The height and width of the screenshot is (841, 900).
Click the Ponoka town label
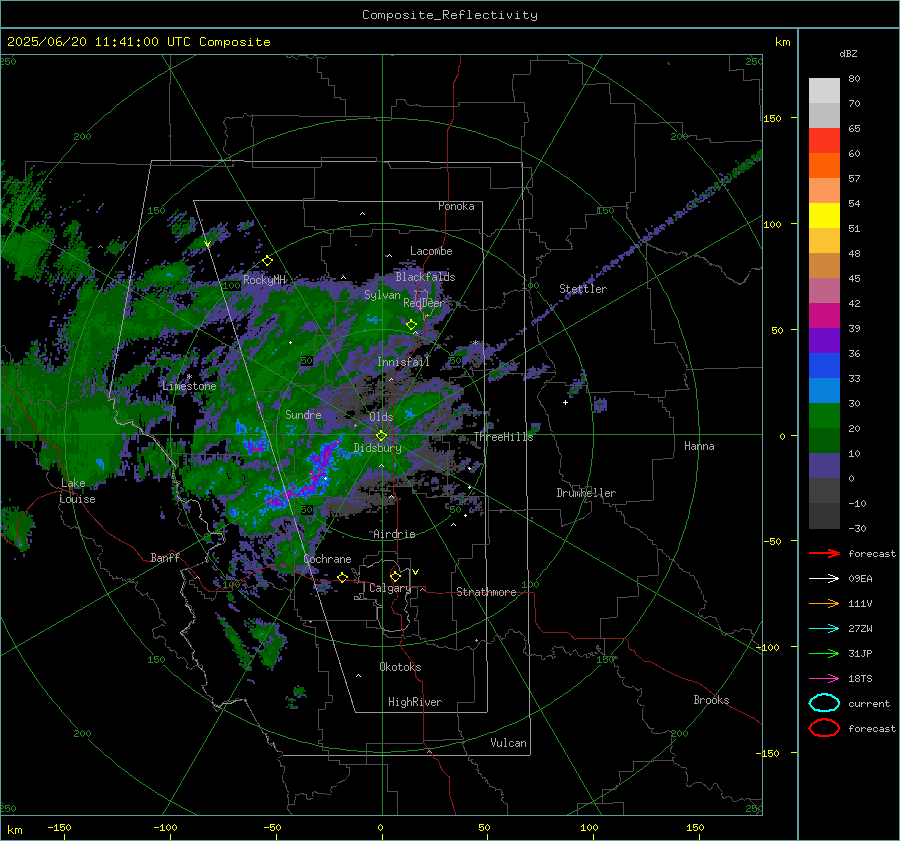(x=456, y=206)
